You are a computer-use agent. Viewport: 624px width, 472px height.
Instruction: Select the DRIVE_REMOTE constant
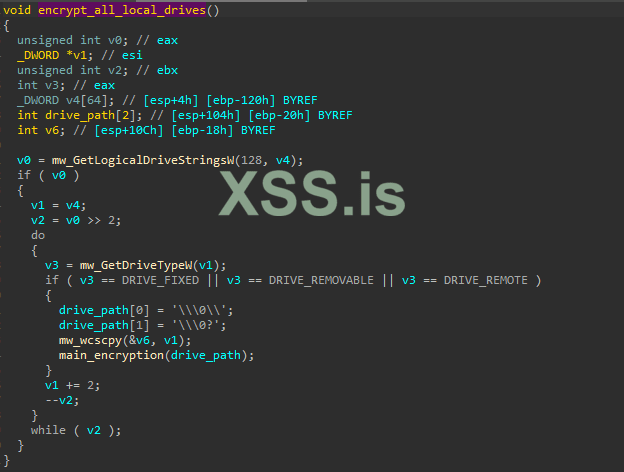(x=486, y=280)
